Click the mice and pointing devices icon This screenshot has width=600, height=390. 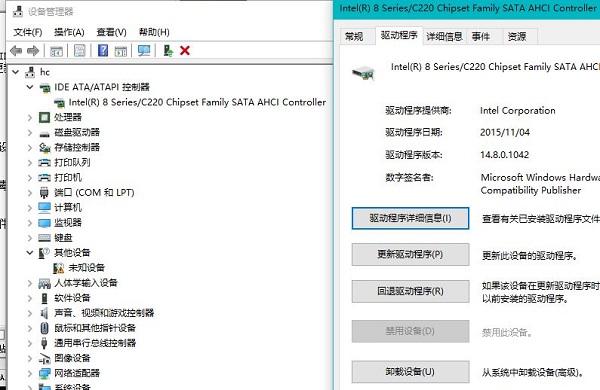44,328
